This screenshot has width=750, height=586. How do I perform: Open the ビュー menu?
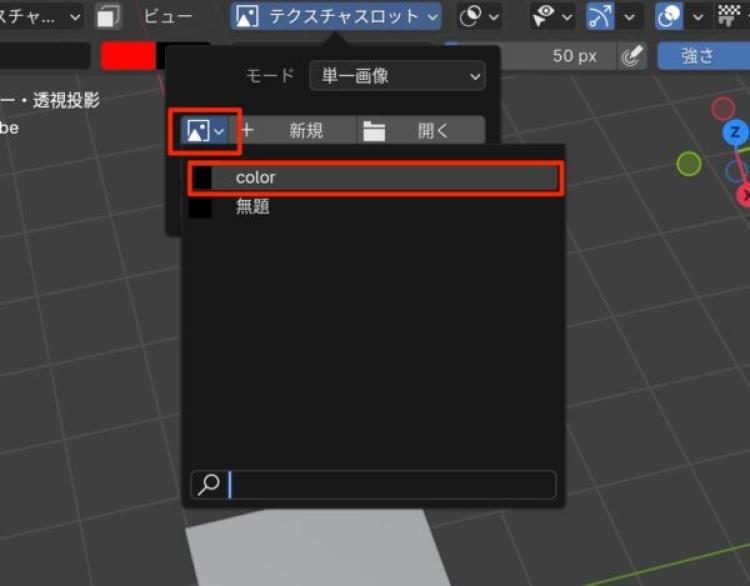point(168,16)
